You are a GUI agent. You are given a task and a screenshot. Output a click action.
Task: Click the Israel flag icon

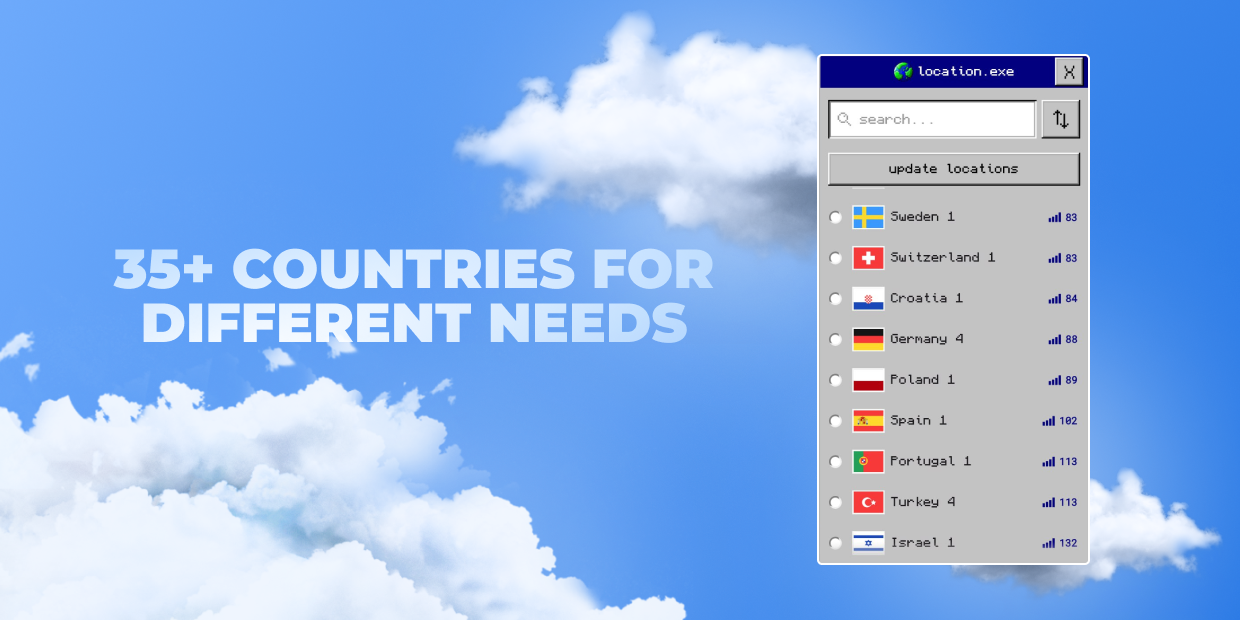[x=868, y=543]
